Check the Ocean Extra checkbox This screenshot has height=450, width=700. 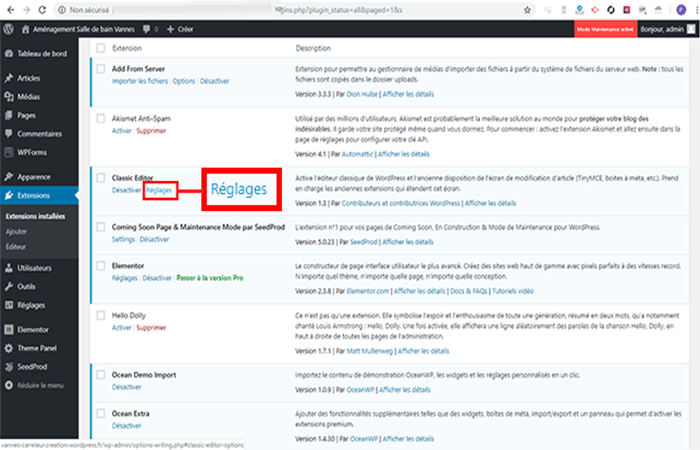click(101, 413)
